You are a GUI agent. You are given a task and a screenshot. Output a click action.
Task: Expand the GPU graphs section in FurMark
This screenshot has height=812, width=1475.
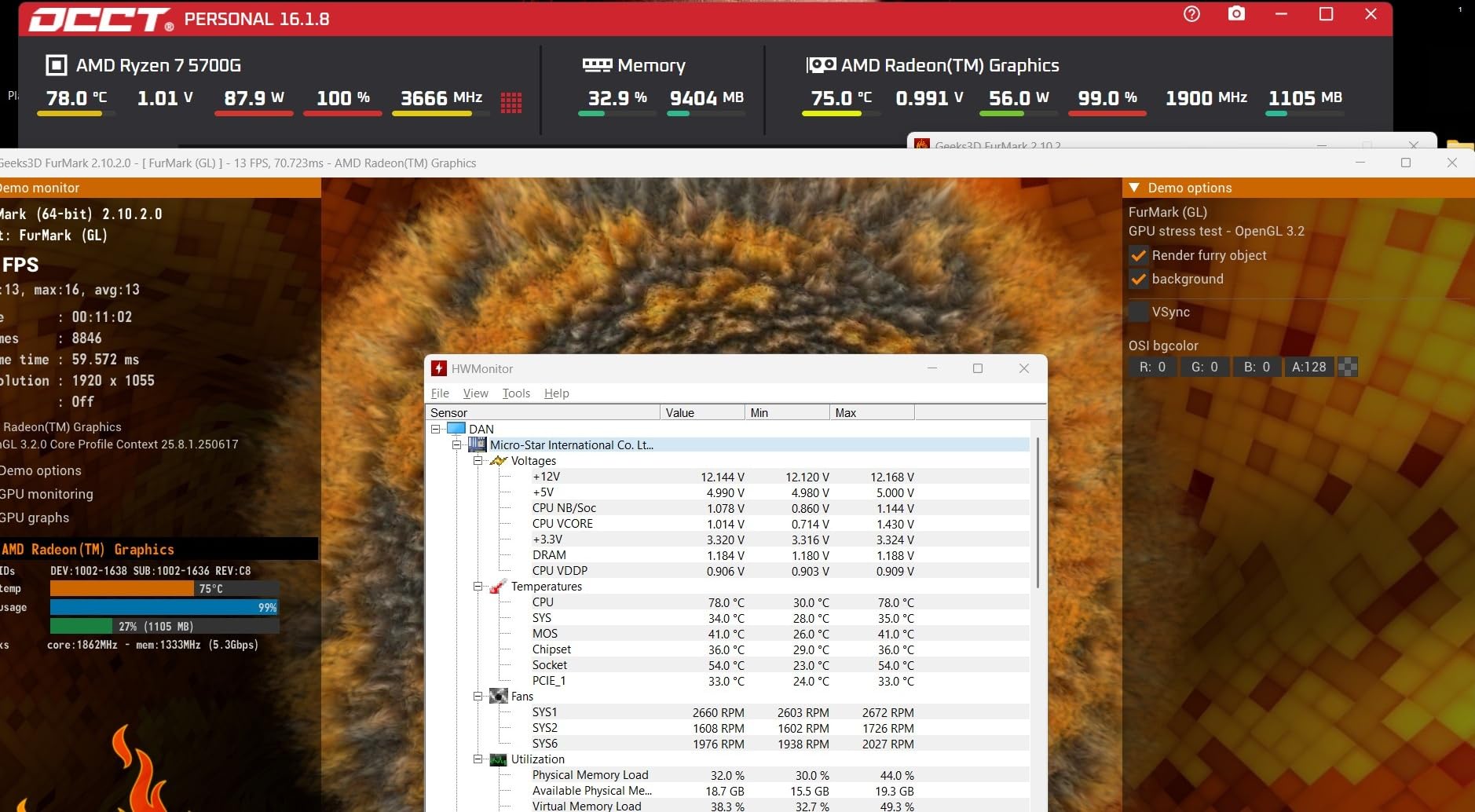[x=34, y=518]
